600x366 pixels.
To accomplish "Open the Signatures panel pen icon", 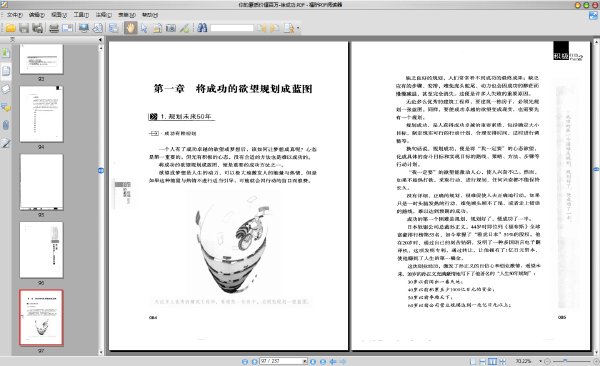I will tap(6, 143).
